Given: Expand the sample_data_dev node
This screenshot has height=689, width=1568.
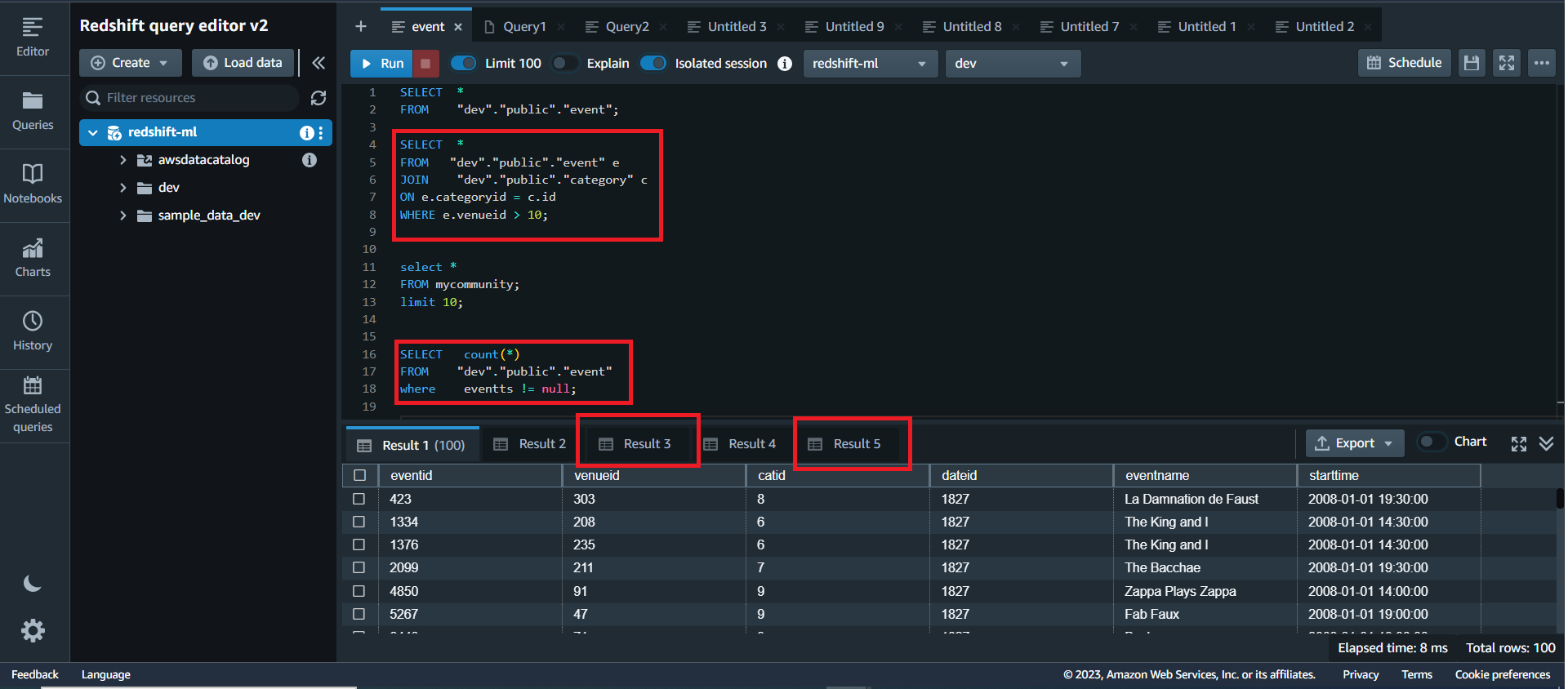Looking at the screenshot, I should (123, 216).
